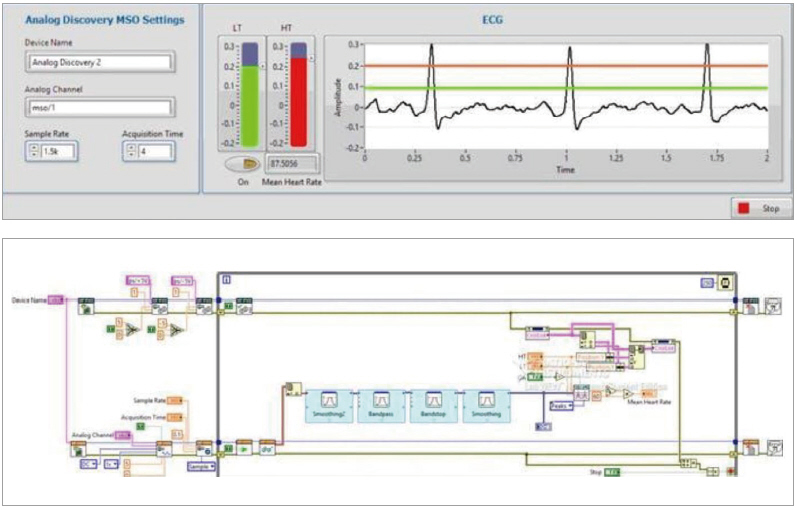Select the Device Name control terminal
Viewport: 797px width, 510px height.
tap(56, 299)
